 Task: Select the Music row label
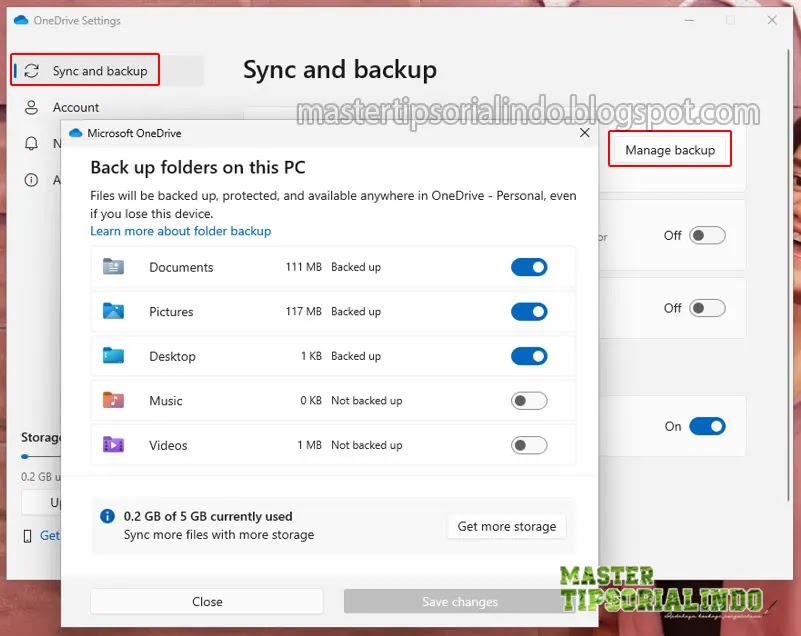click(x=166, y=401)
